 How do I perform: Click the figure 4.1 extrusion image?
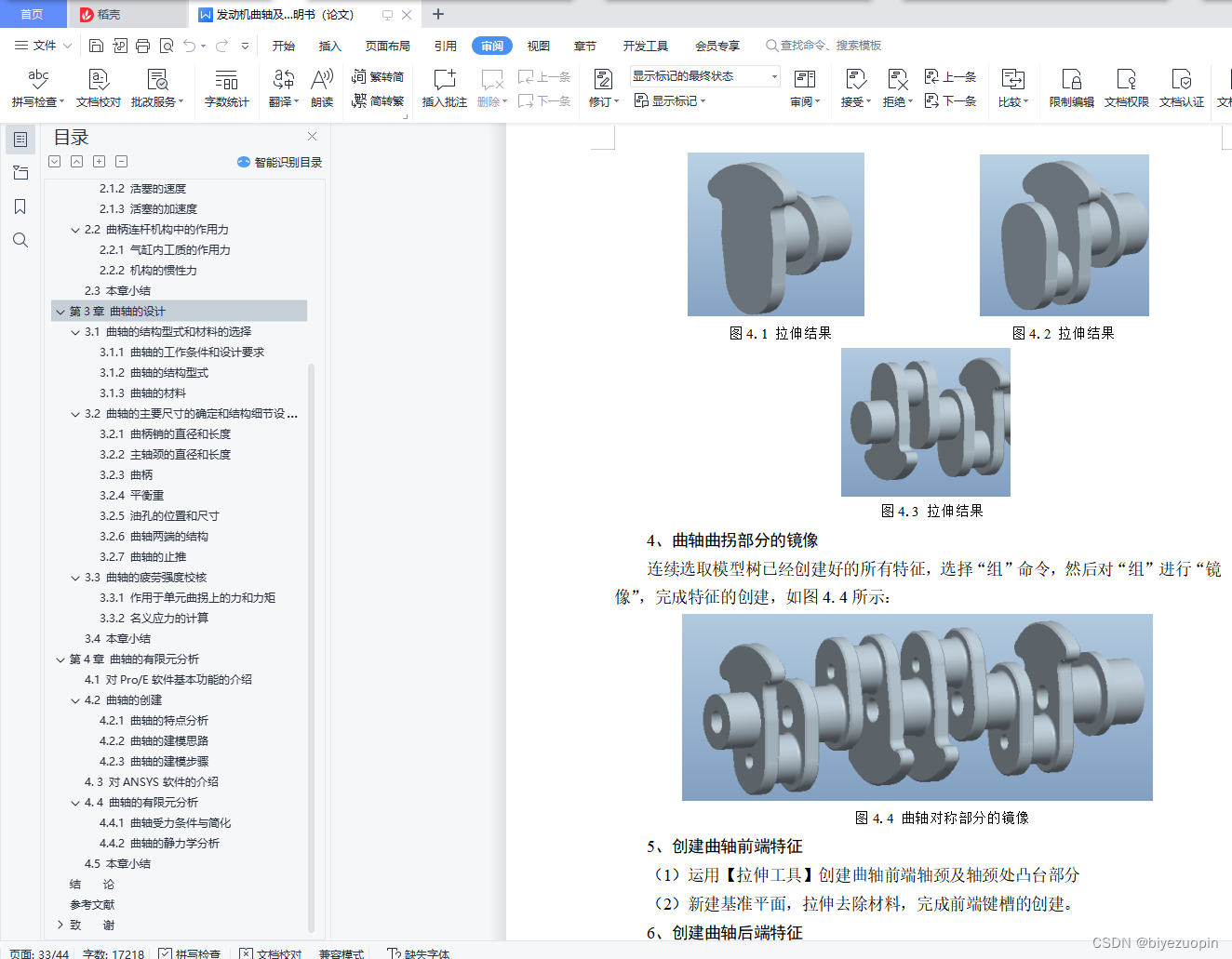coord(776,234)
